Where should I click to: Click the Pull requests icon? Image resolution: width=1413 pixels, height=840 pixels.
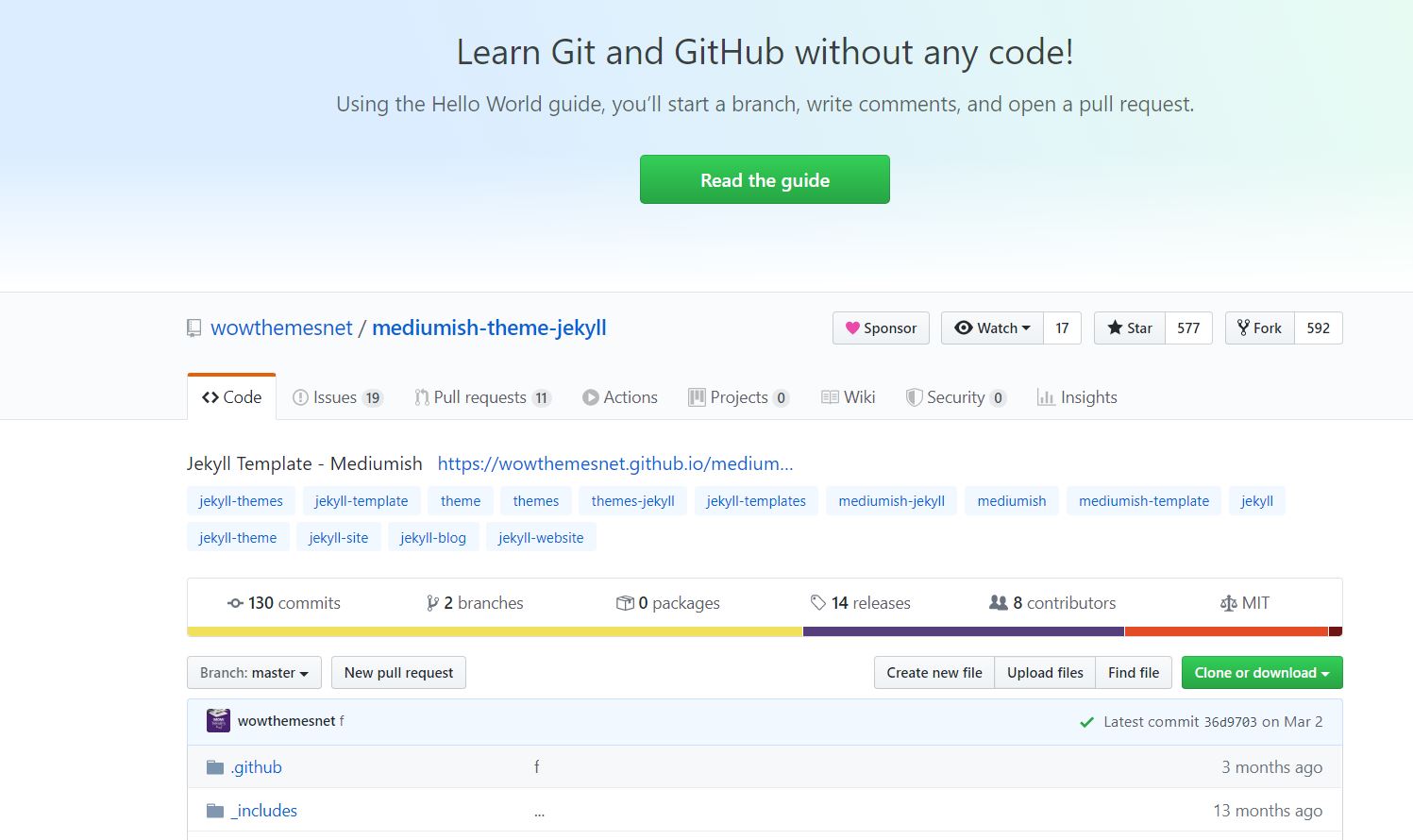point(422,397)
